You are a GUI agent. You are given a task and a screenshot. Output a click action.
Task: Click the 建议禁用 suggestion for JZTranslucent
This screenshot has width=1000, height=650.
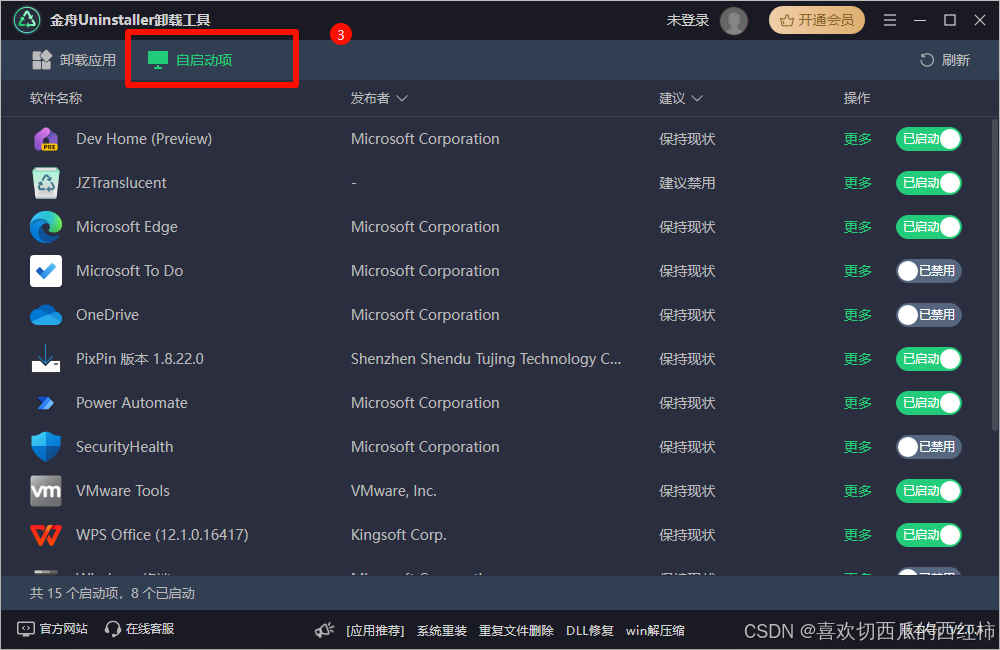687,183
